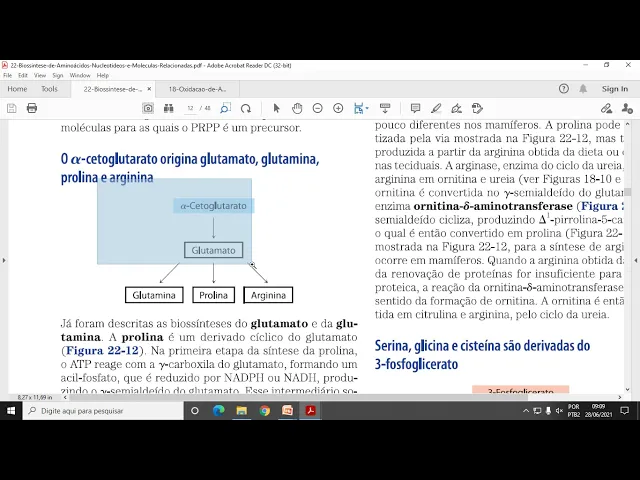This screenshot has height=480, width=640.
Task: Click the page number input field
Action: [190, 108]
